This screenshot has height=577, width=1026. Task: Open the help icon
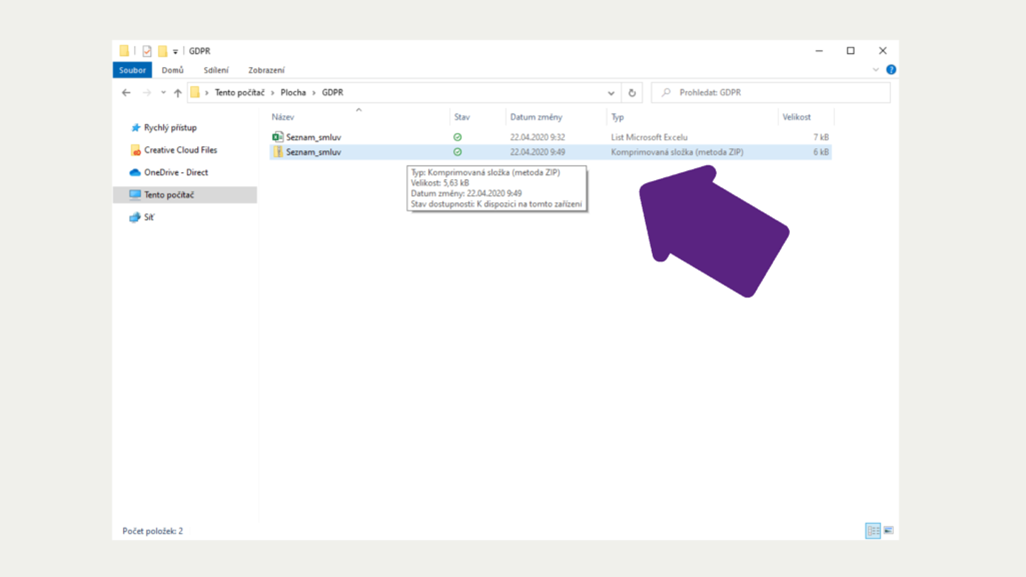coord(891,70)
